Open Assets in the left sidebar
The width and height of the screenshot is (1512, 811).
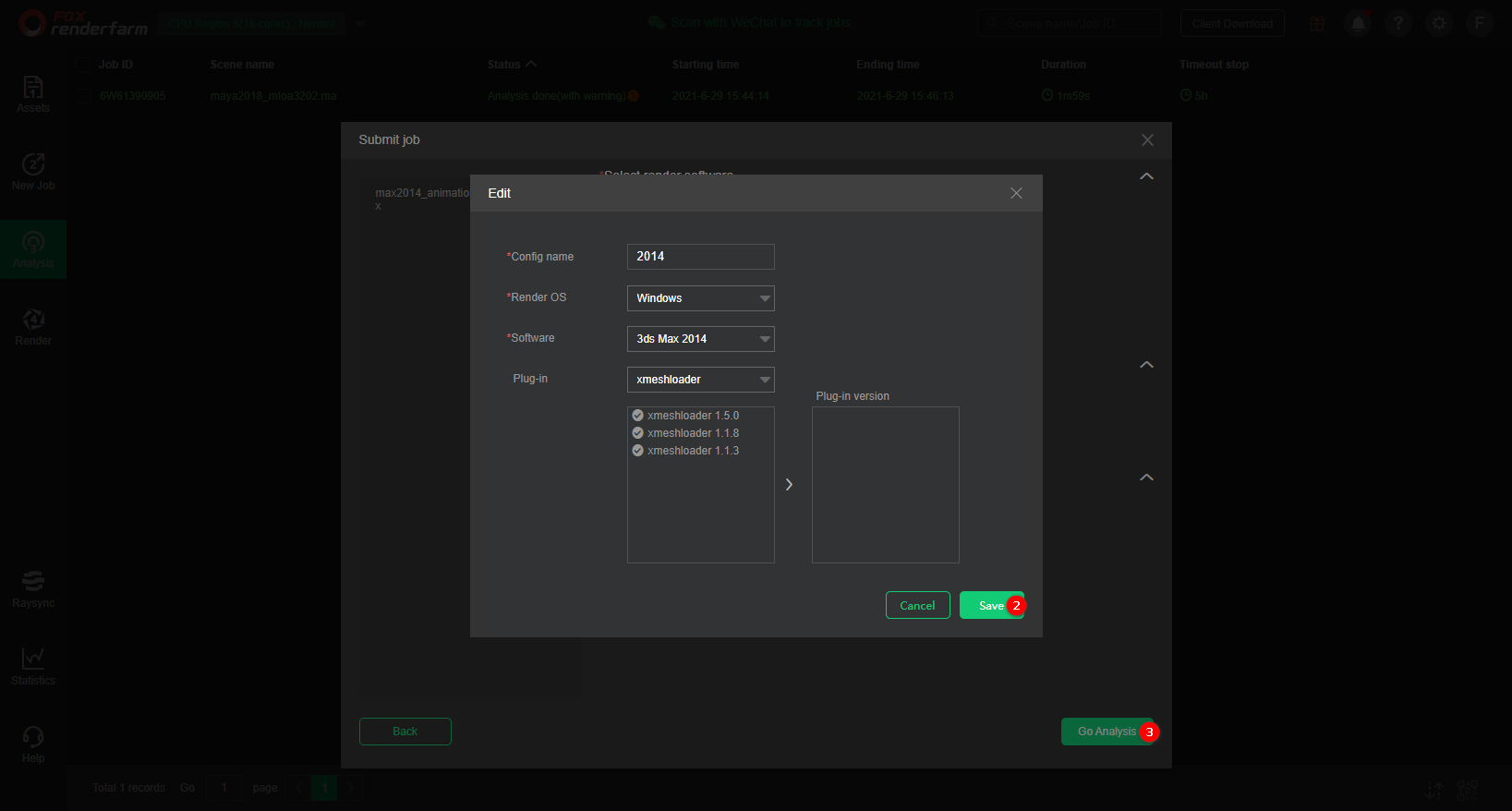(x=33, y=94)
